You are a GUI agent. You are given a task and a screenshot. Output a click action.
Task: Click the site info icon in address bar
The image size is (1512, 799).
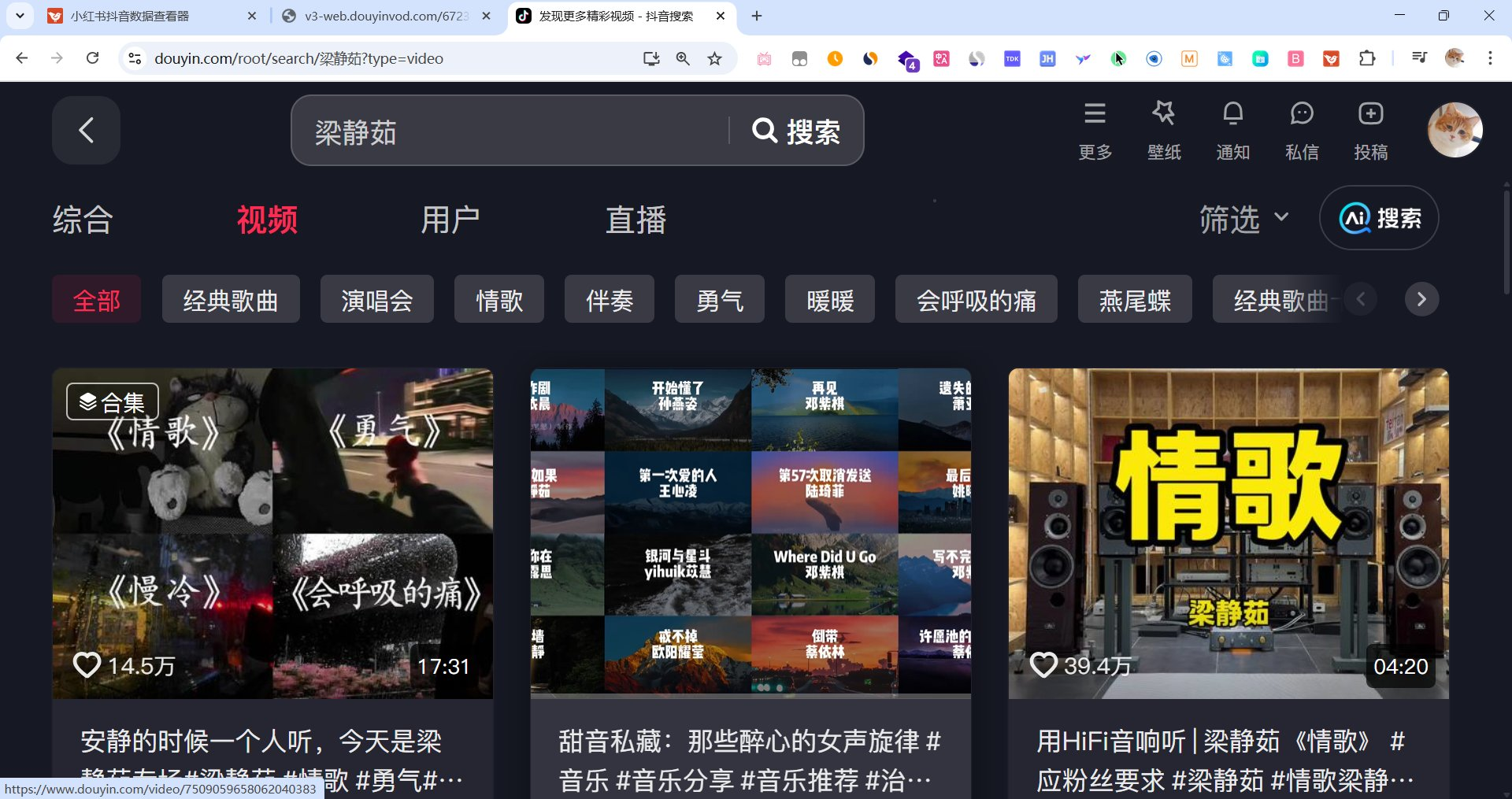[135, 58]
